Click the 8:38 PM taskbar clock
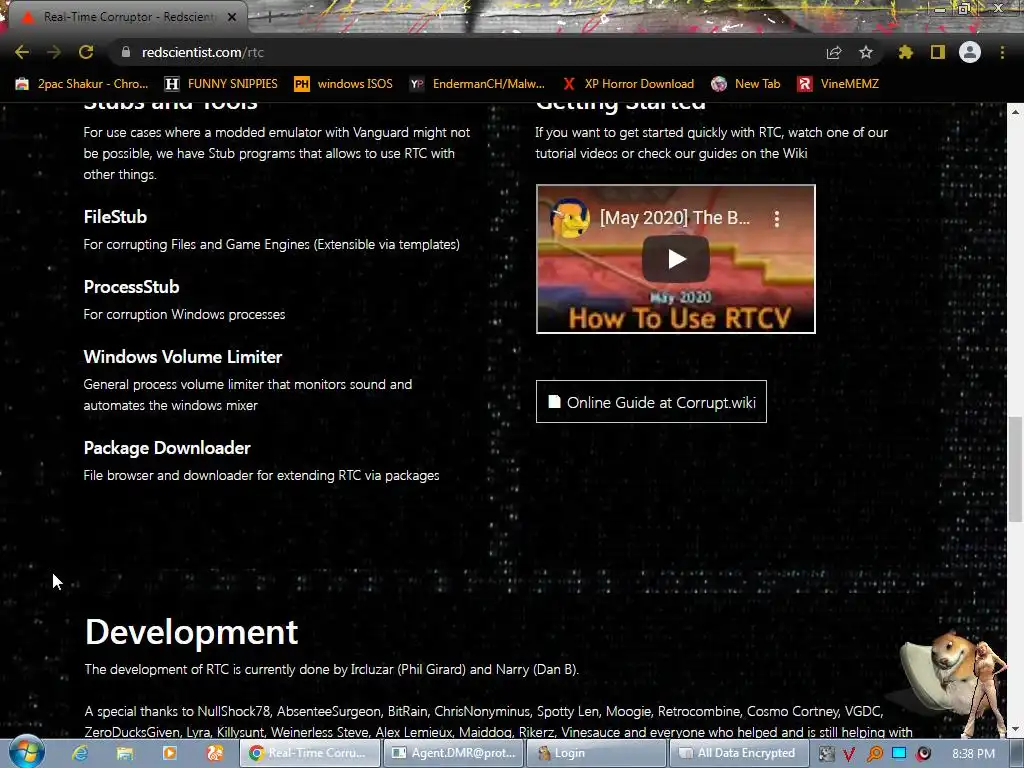The image size is (1024, 768). (x=973, y=754)
